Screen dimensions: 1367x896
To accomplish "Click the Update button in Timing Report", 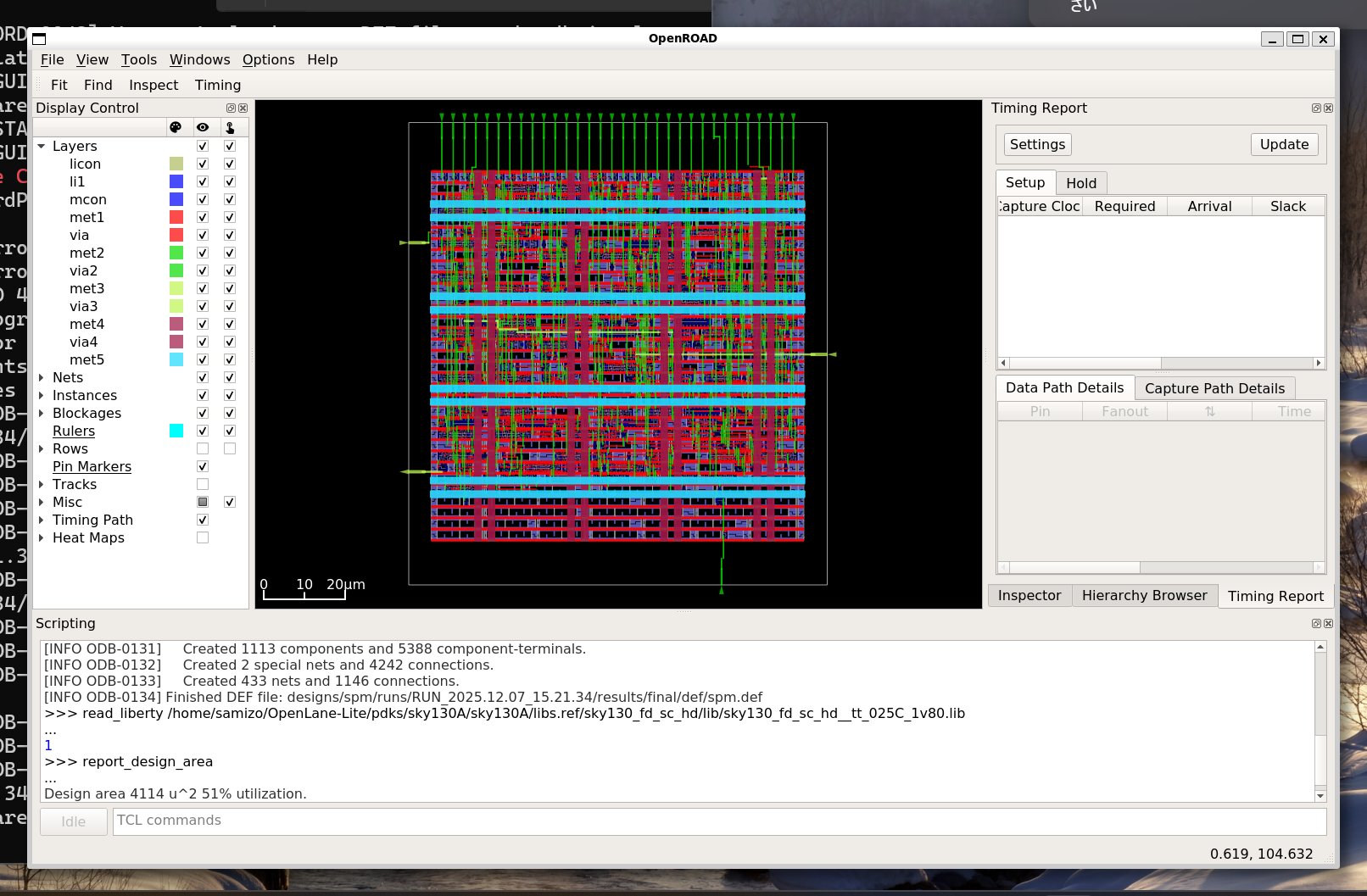I will 1284,145.
